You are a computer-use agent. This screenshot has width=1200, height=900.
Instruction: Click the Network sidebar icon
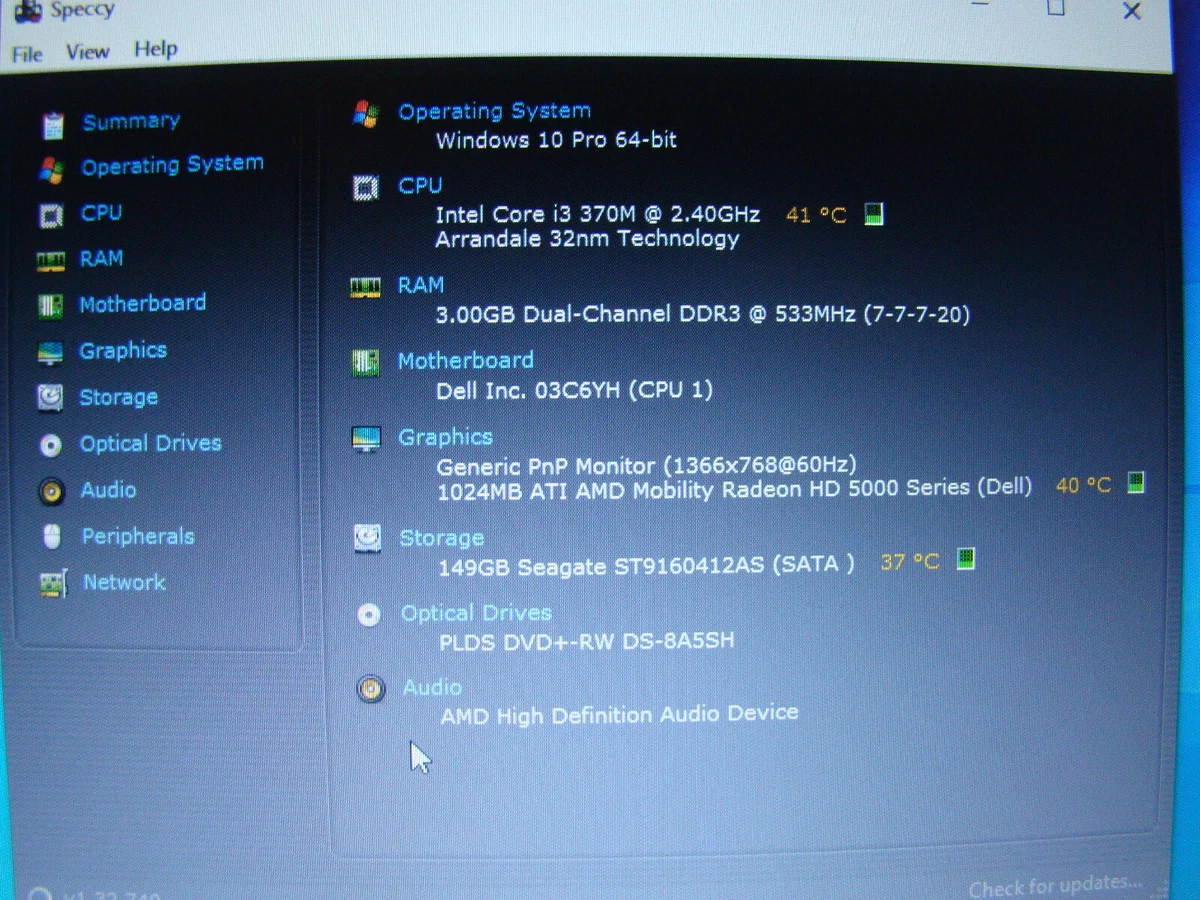tap(53, 584)
